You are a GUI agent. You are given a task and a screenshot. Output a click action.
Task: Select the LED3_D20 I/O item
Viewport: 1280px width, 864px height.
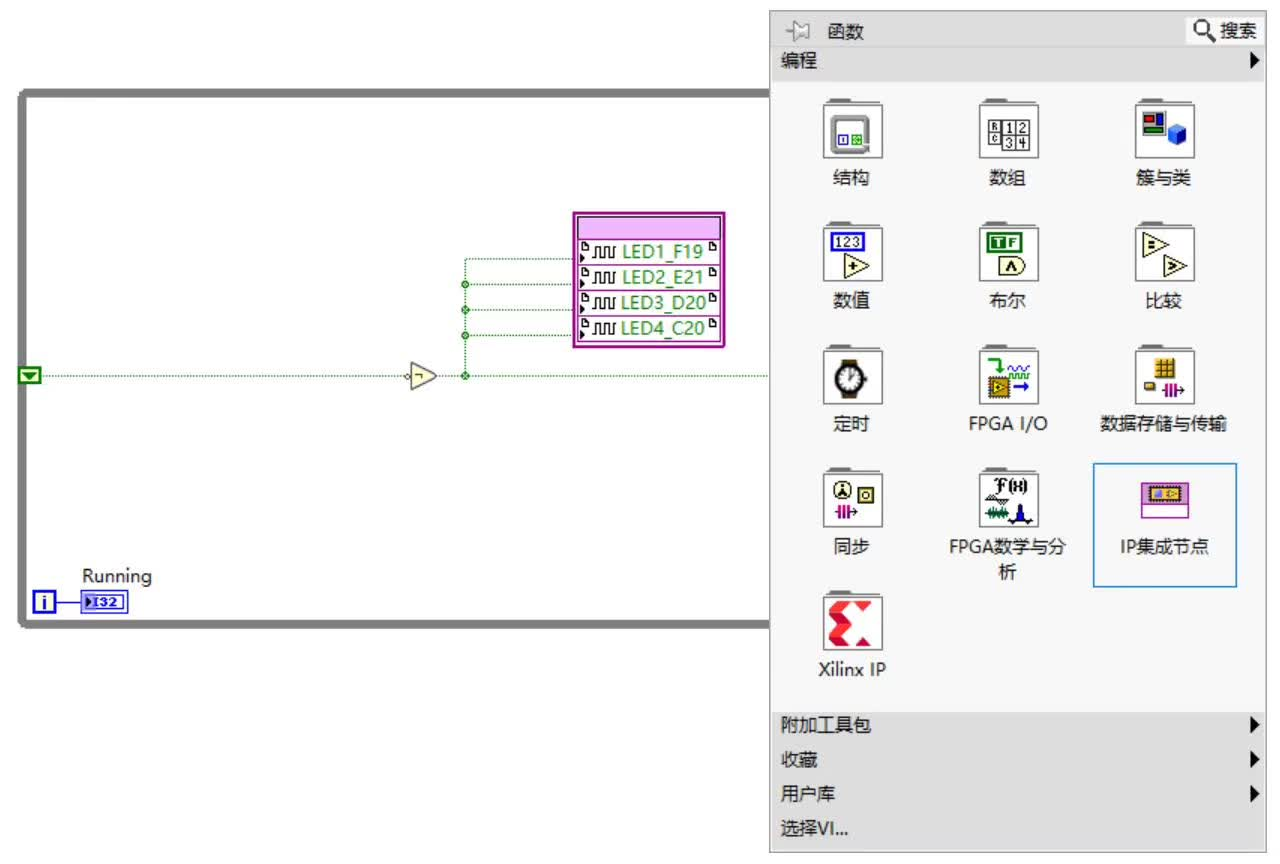click(x=648, y=303)
